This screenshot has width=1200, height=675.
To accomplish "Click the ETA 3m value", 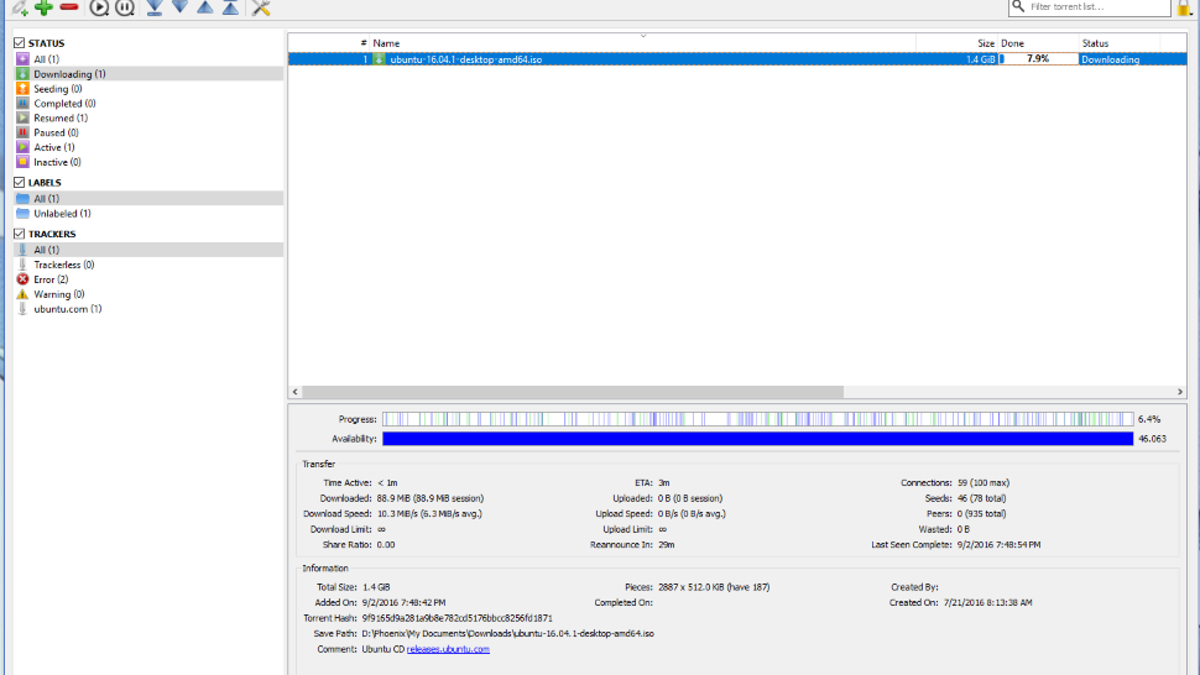I will coord(664,483).
